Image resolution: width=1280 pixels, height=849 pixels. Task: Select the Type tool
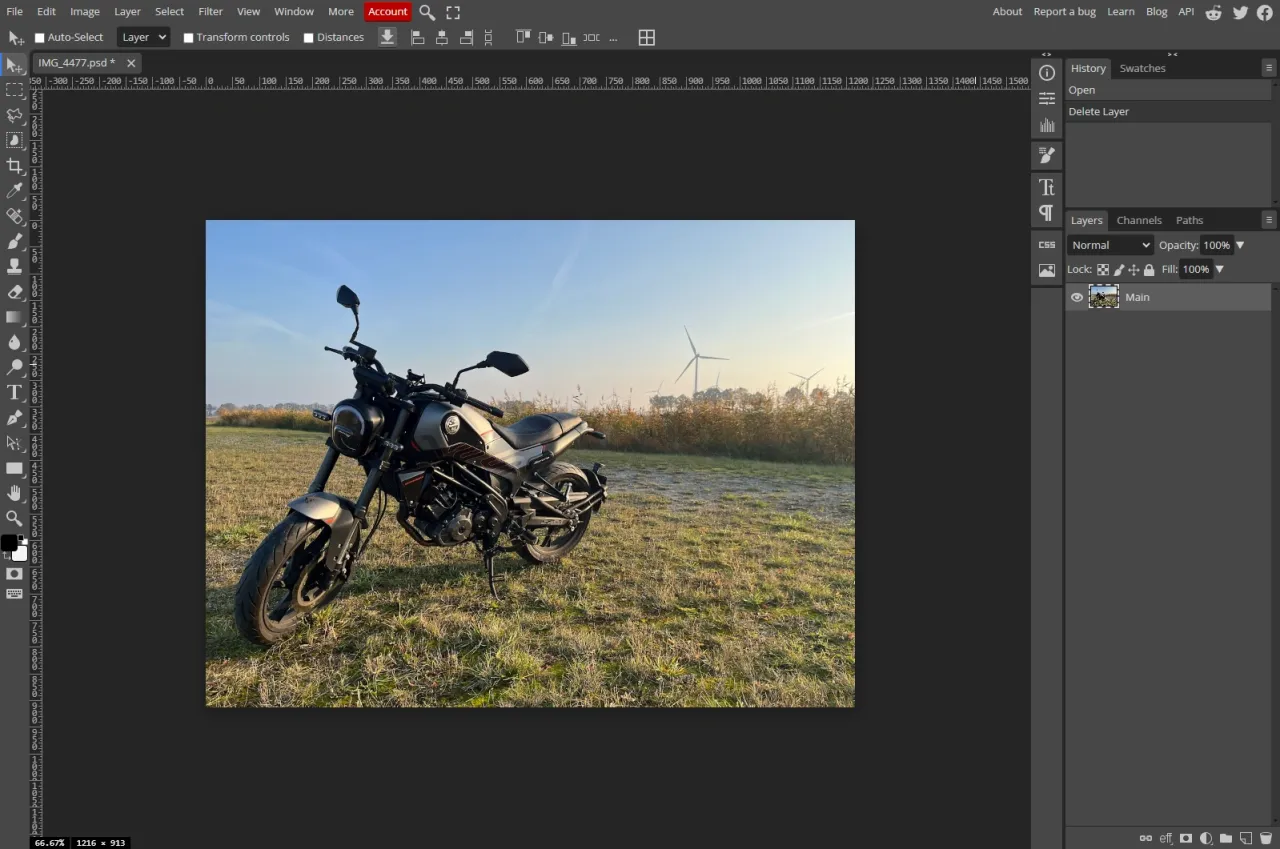14,392
